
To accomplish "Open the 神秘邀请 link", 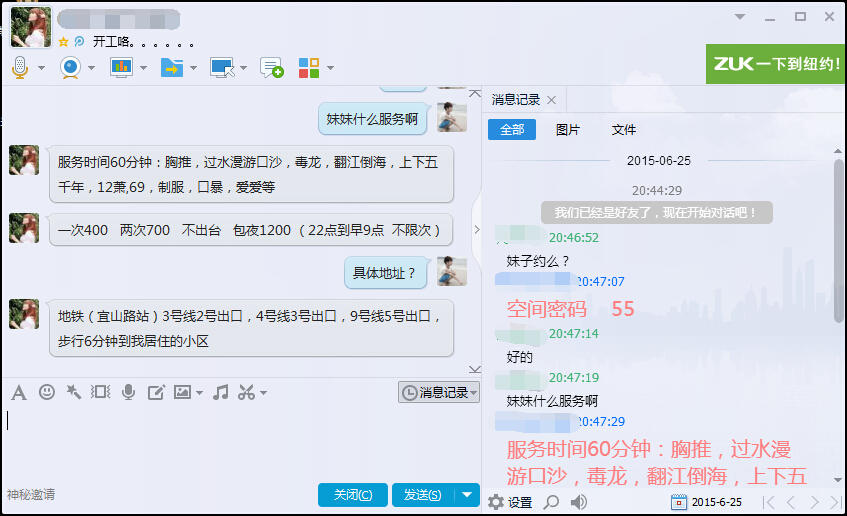I will (x=31, y=494).
